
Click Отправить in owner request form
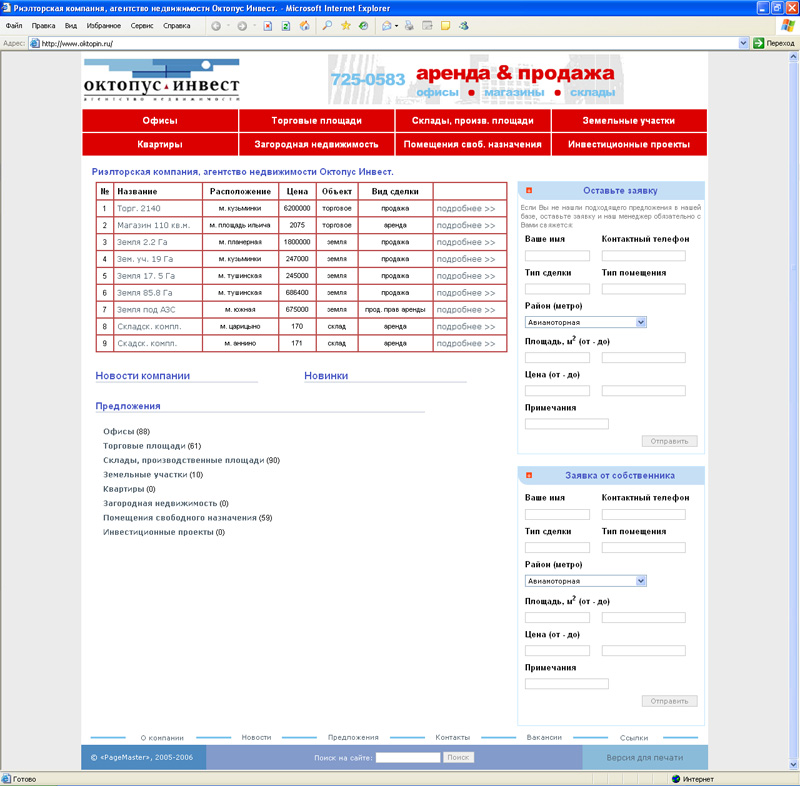[x=669, y=701]
